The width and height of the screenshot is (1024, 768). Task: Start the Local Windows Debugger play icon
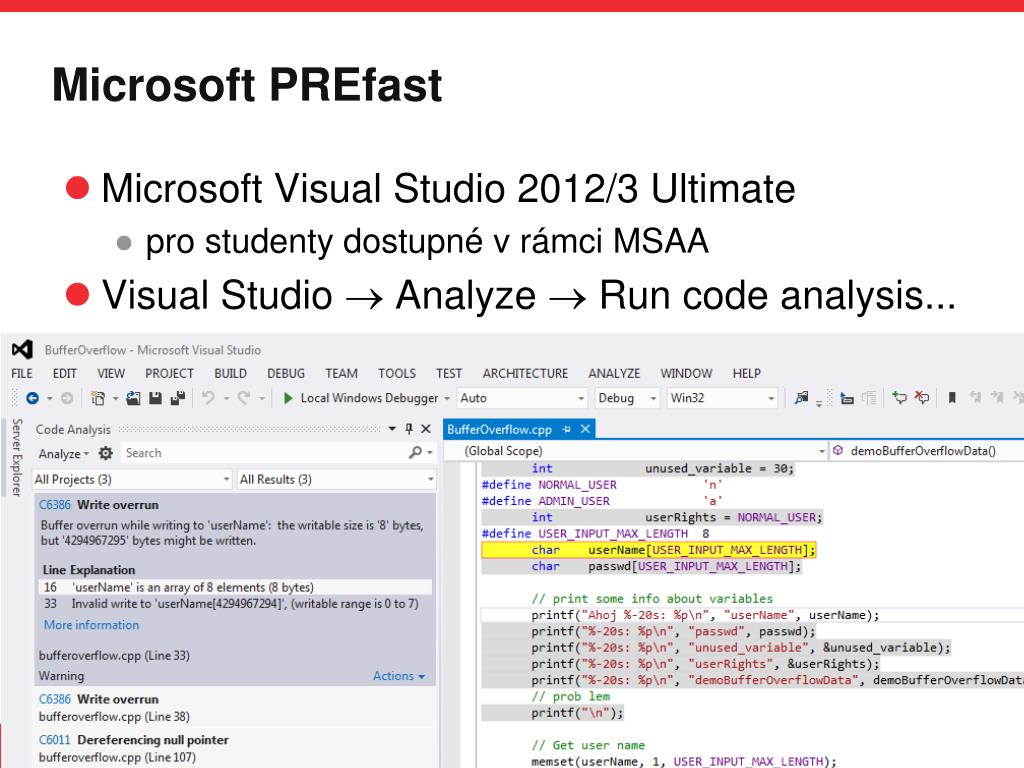[x=288, y=398]
